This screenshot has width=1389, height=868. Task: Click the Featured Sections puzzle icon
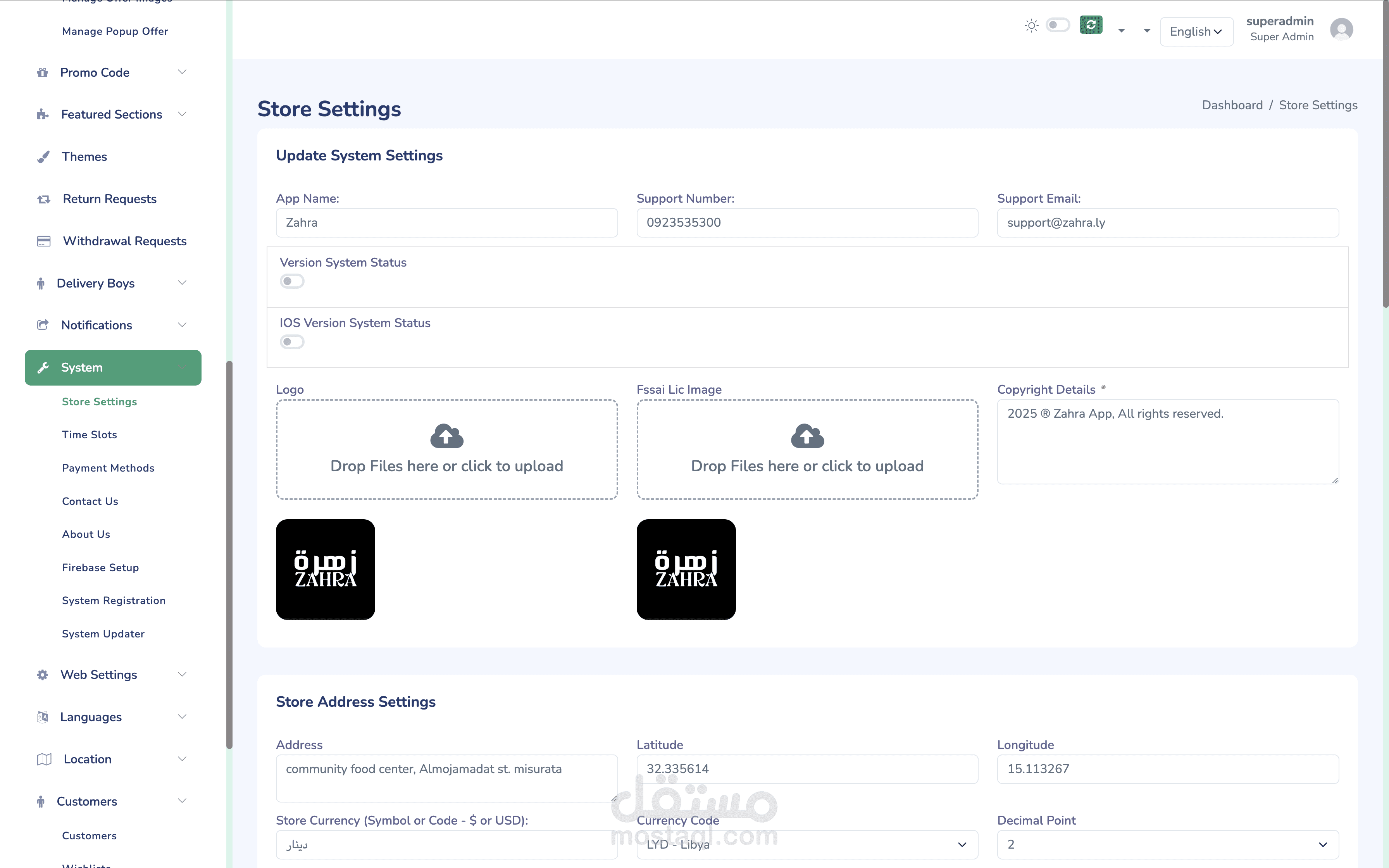click(x=43, y=114)
